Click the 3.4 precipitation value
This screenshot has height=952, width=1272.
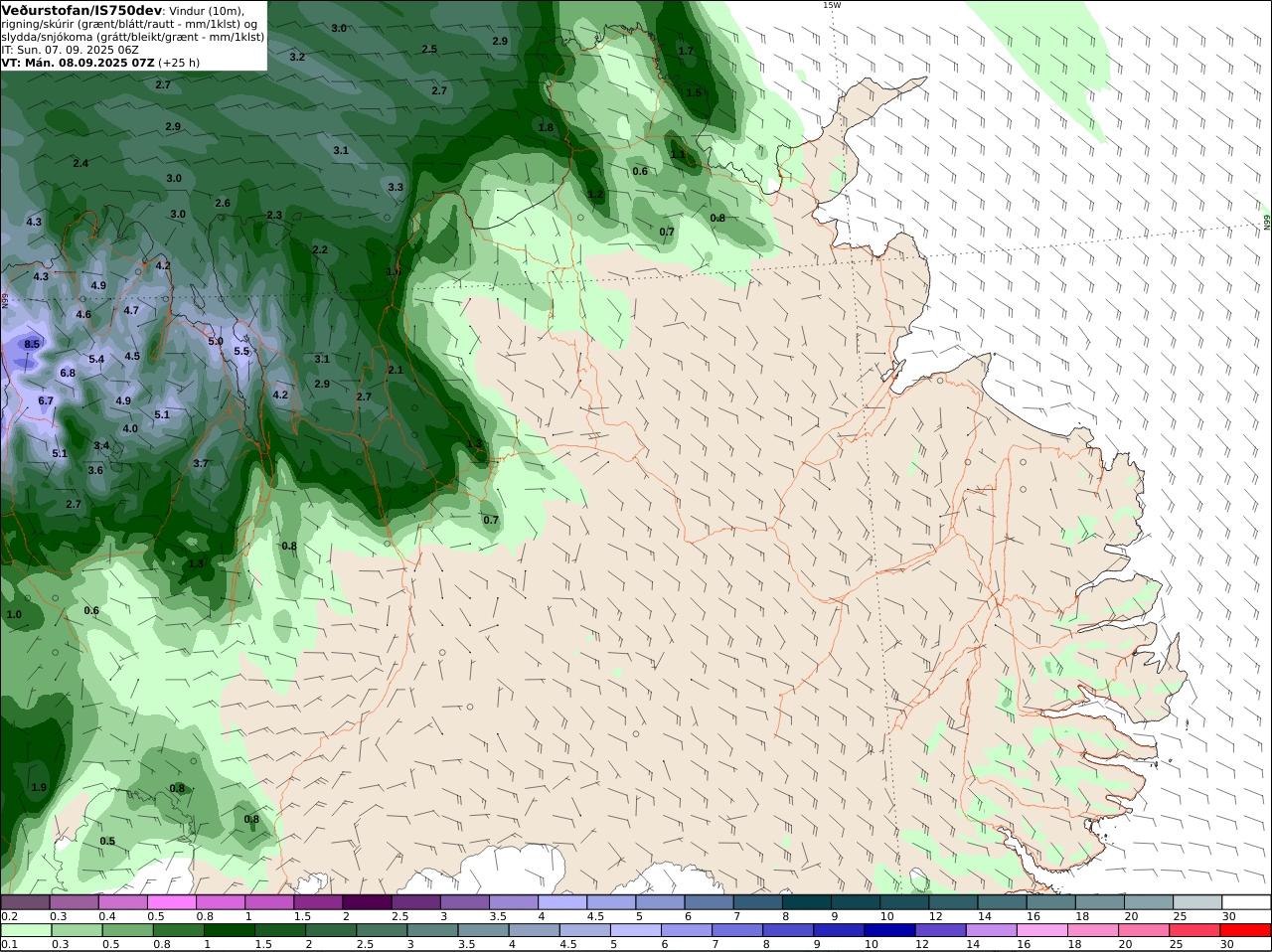pyautogui.click(x=101, y=445)
